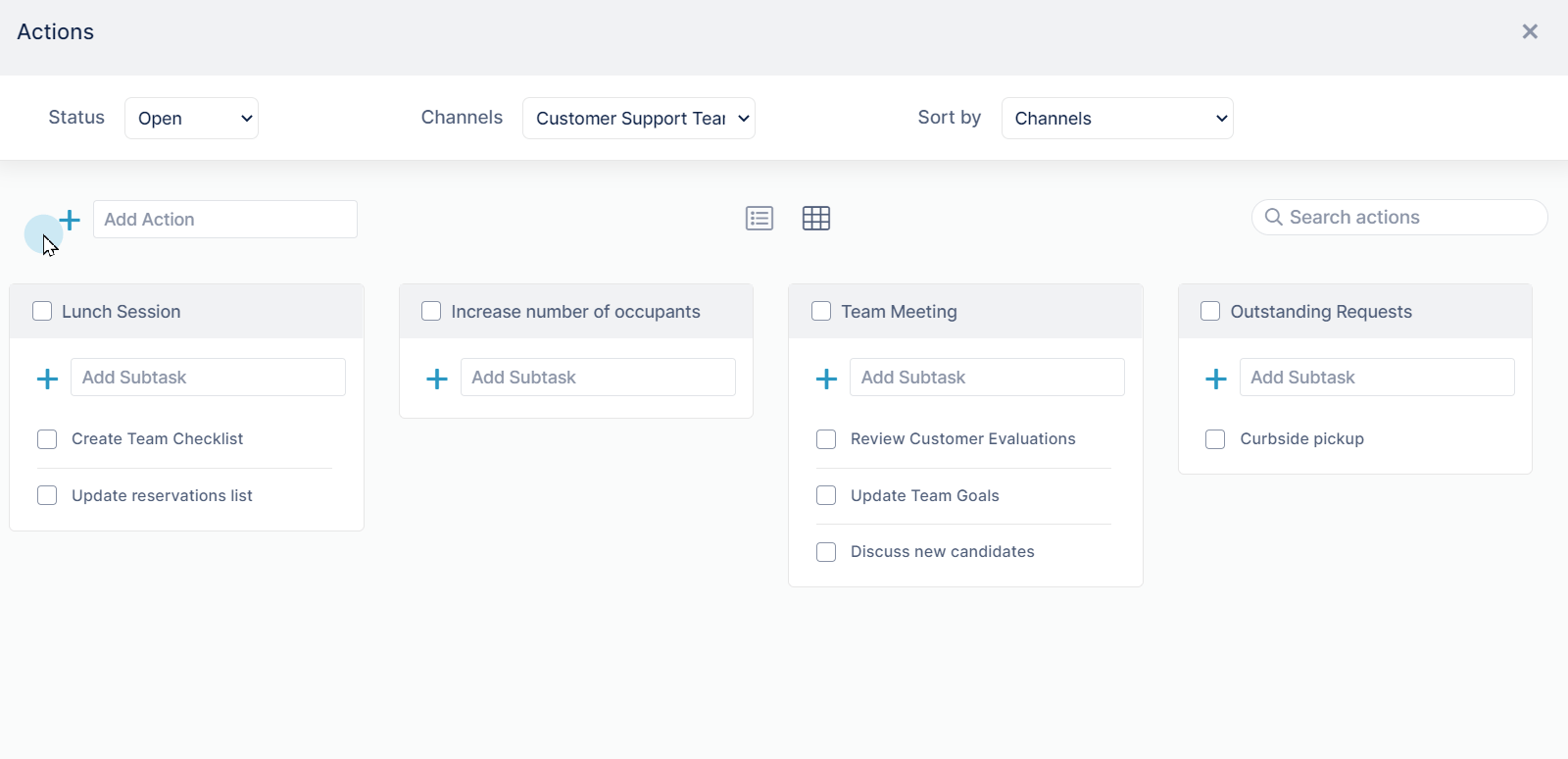This screenshot has height=759, width=1568.
Task: Open the Status dropdown
Action: click(x=191, y=118)
